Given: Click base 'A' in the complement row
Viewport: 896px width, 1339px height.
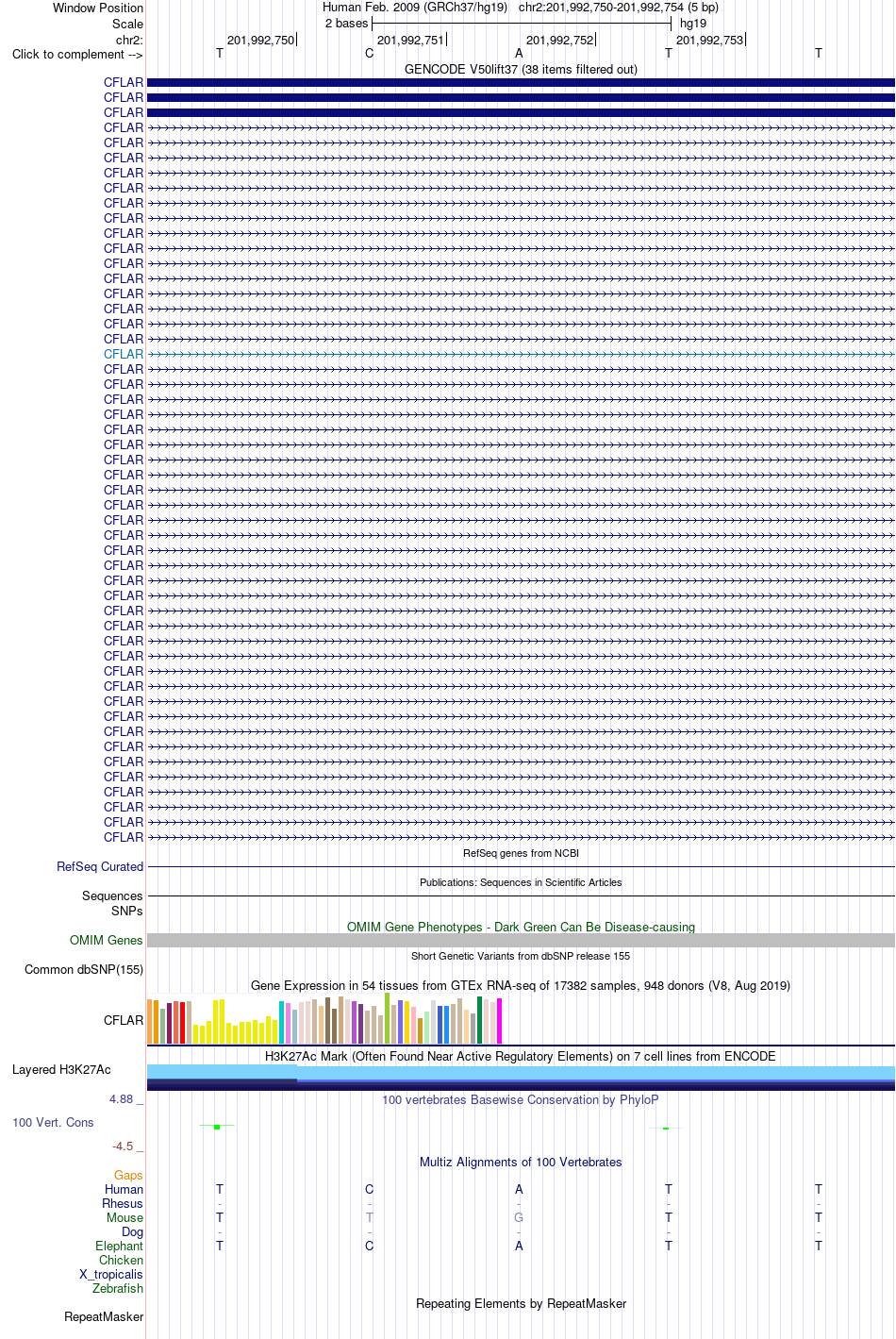Looking at the screenshot, I should point(519,54).
